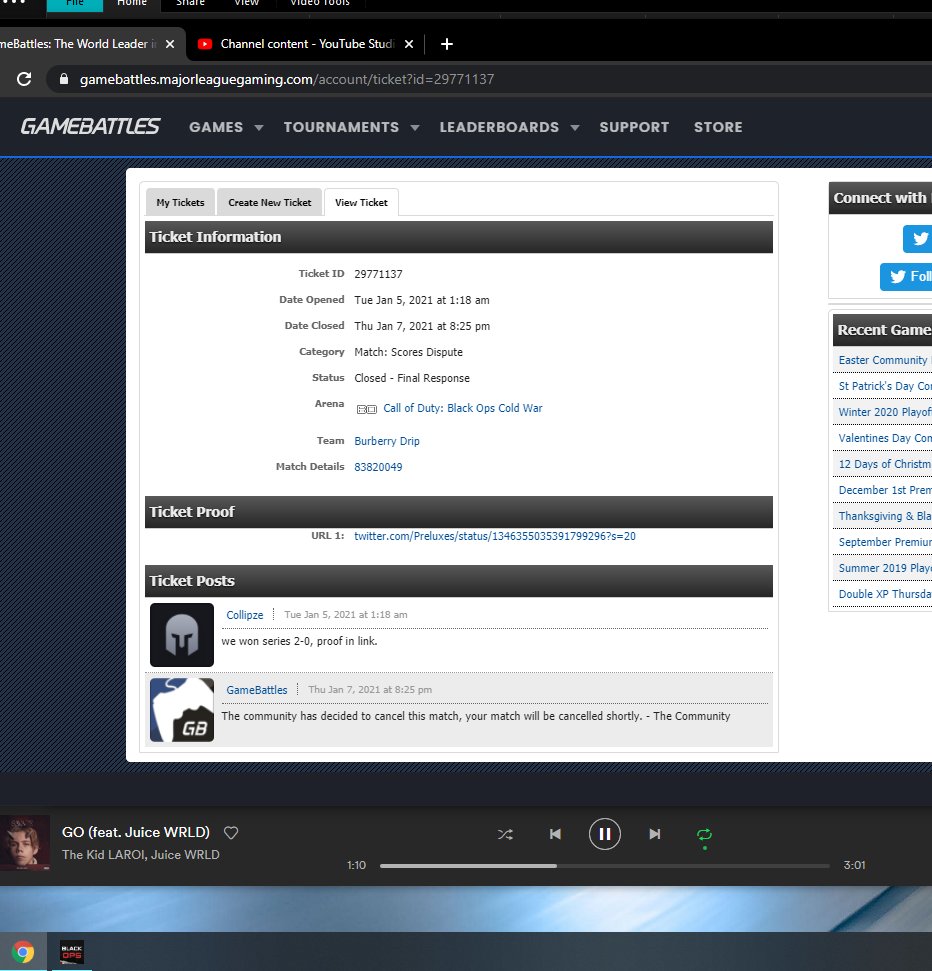Image resolution: width=932 pixels, height=971 pixels.
Task: Click the GameBattles logo
Action: coord(90,126)
